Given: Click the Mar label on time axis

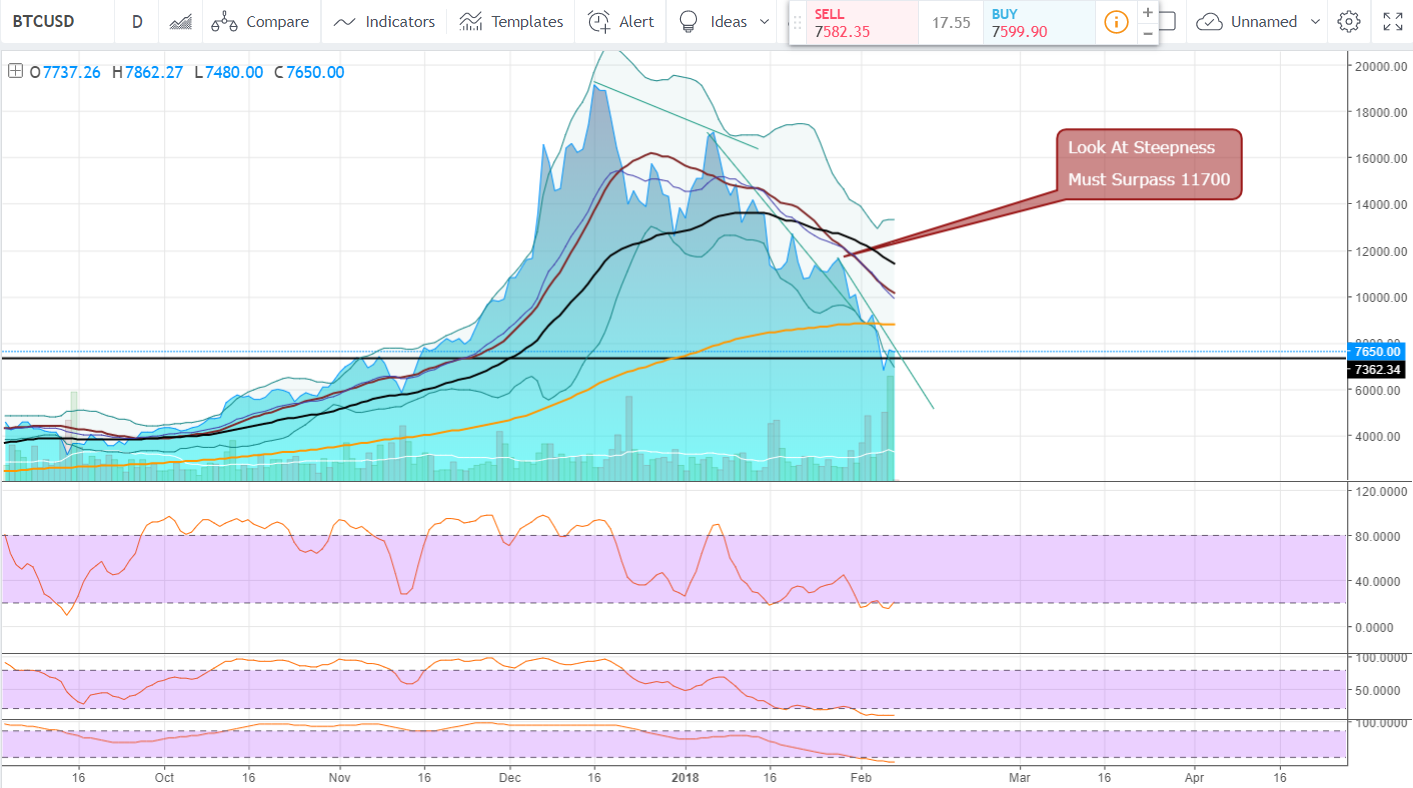Looking at the screenshot, I should [x=1020, y=777].
